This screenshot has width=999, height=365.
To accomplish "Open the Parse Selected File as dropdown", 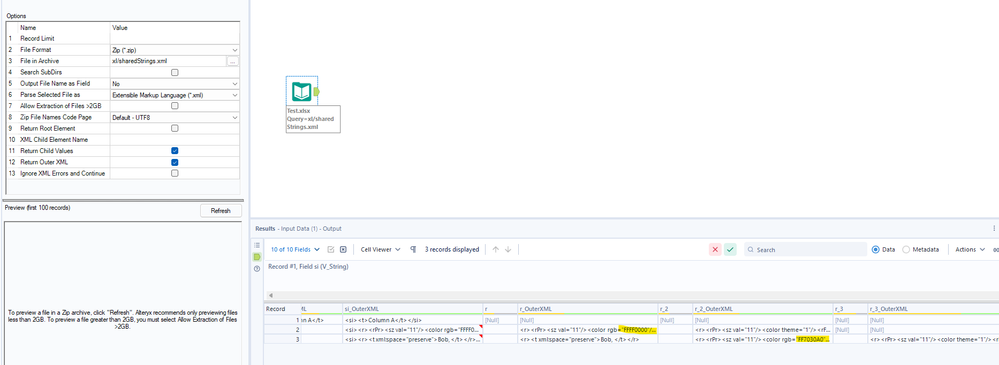I will pos(175,94).
